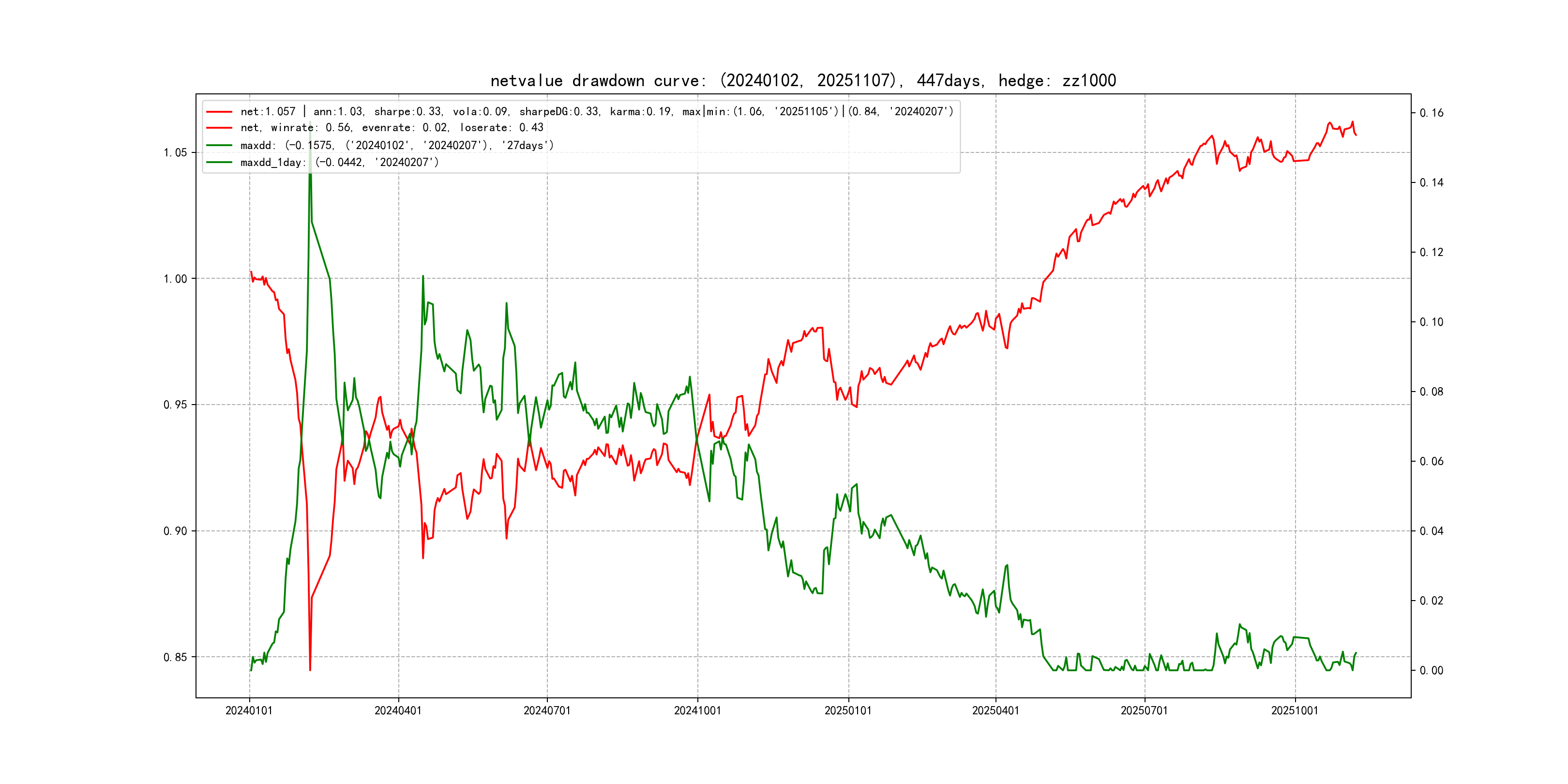
Task: Select the maxdd_1day legend text
Action: tap(339, 163)
